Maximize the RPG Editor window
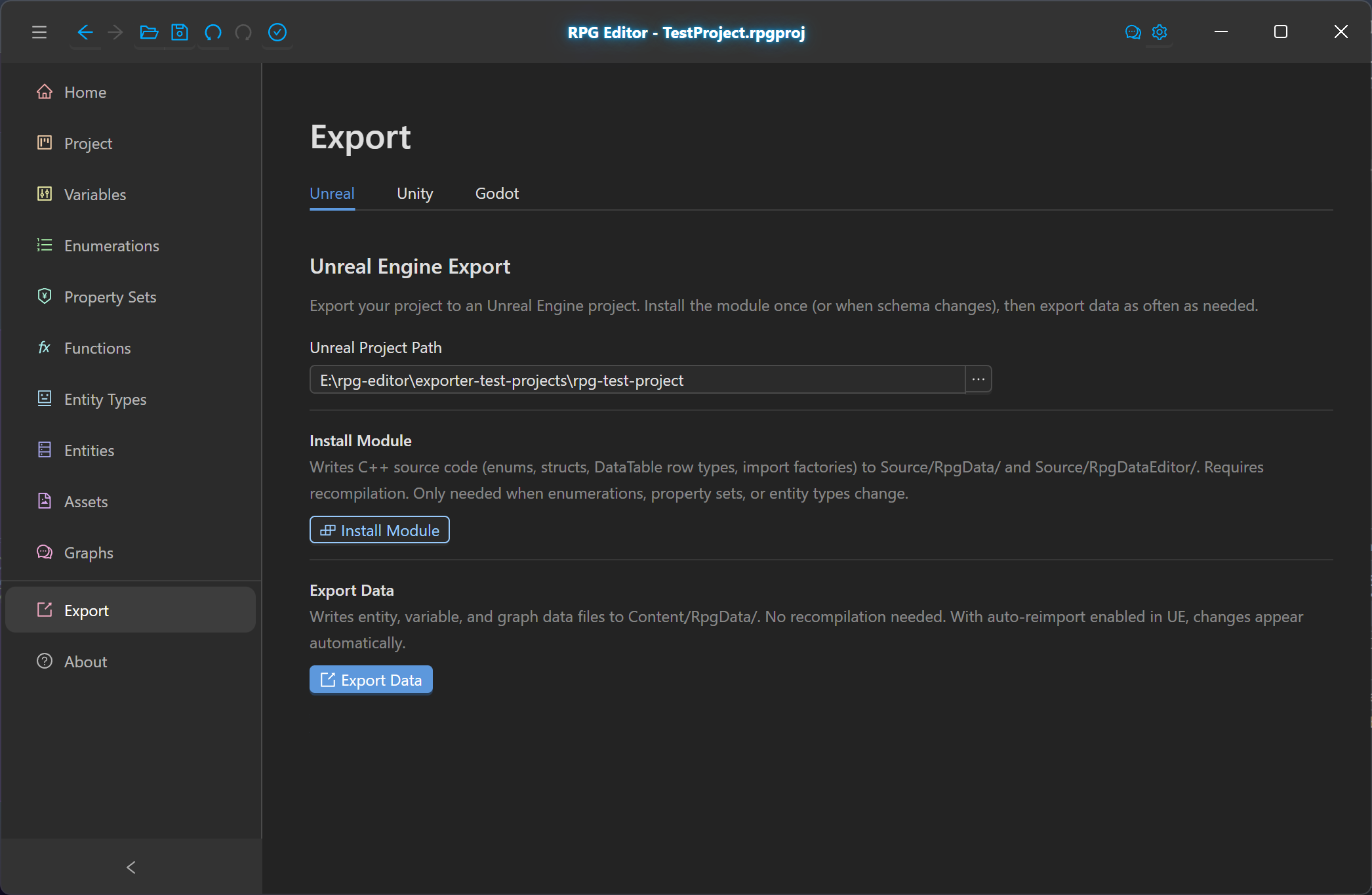This screenshot has width=1372, height=895. tap(1281, 31)
